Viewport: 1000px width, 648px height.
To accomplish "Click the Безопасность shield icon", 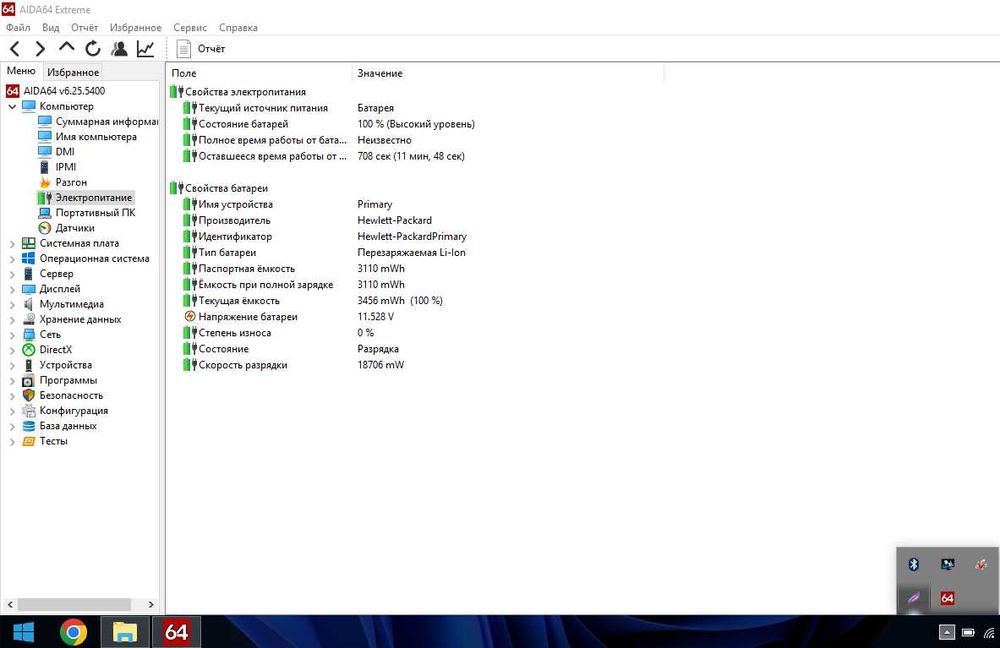I will point(29,395).
